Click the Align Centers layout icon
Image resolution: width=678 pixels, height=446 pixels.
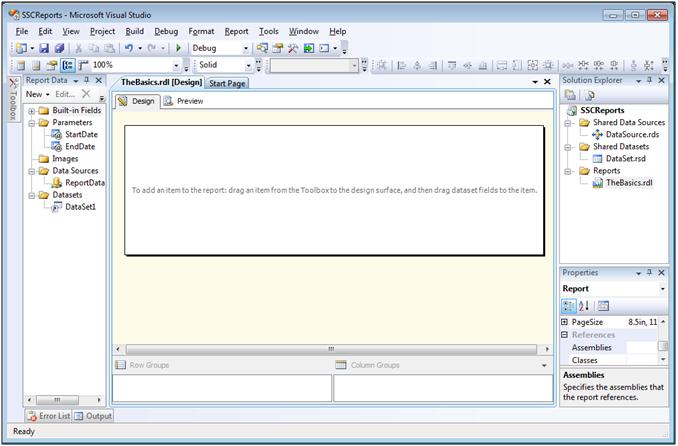[x=417, y=65]
